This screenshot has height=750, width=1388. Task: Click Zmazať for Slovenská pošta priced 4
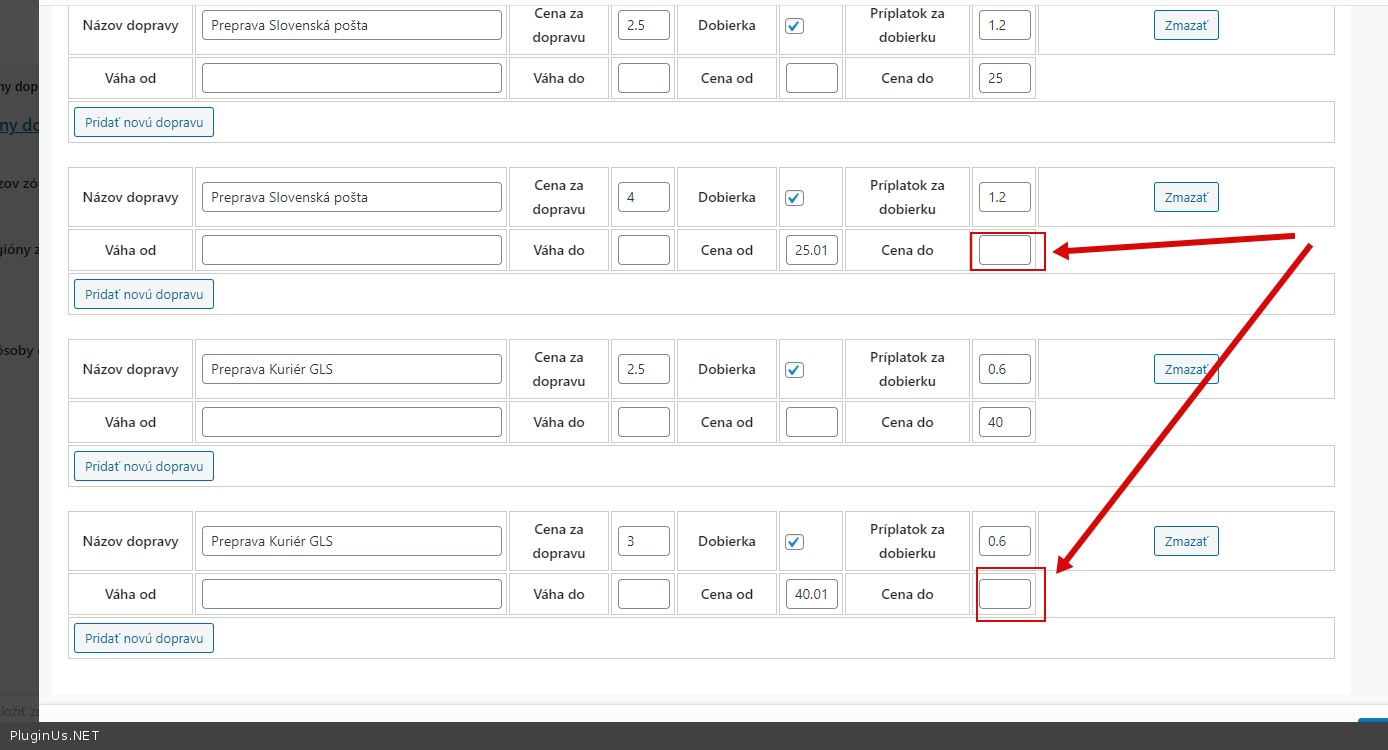pos(1186,198)
